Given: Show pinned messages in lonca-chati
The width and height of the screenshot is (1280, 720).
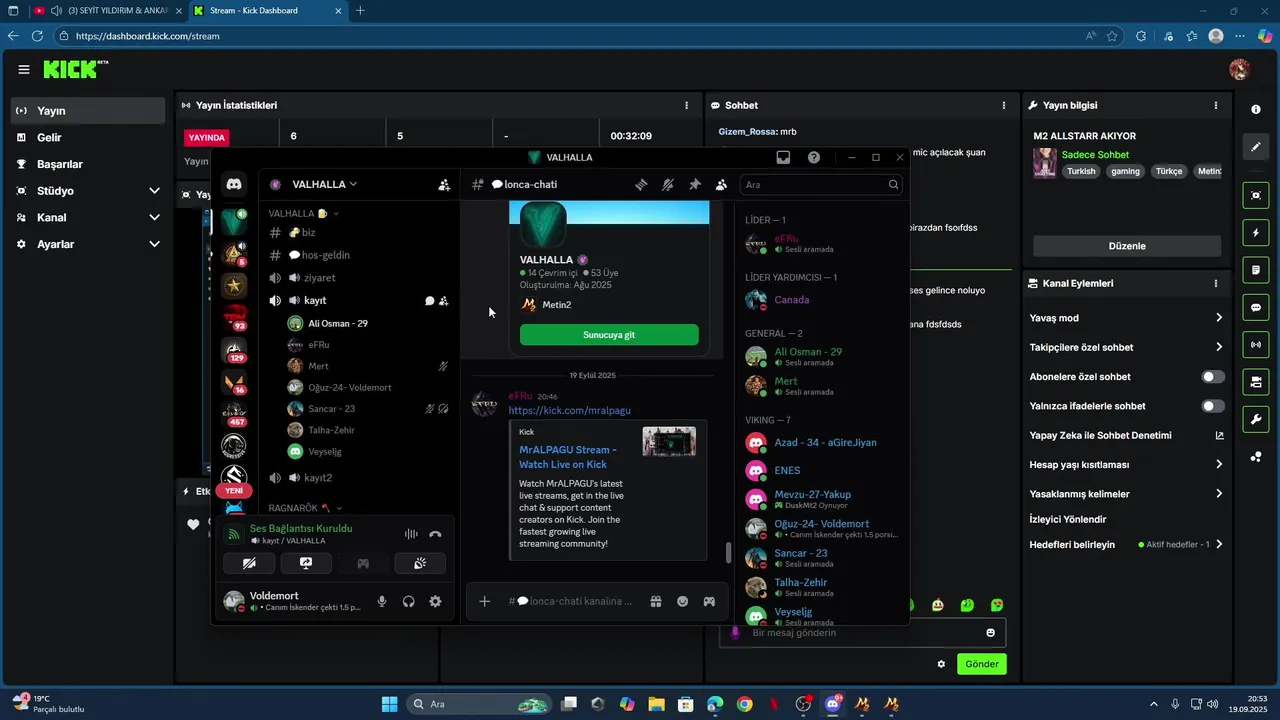Looking at the screenshot, I should (695, 184).
